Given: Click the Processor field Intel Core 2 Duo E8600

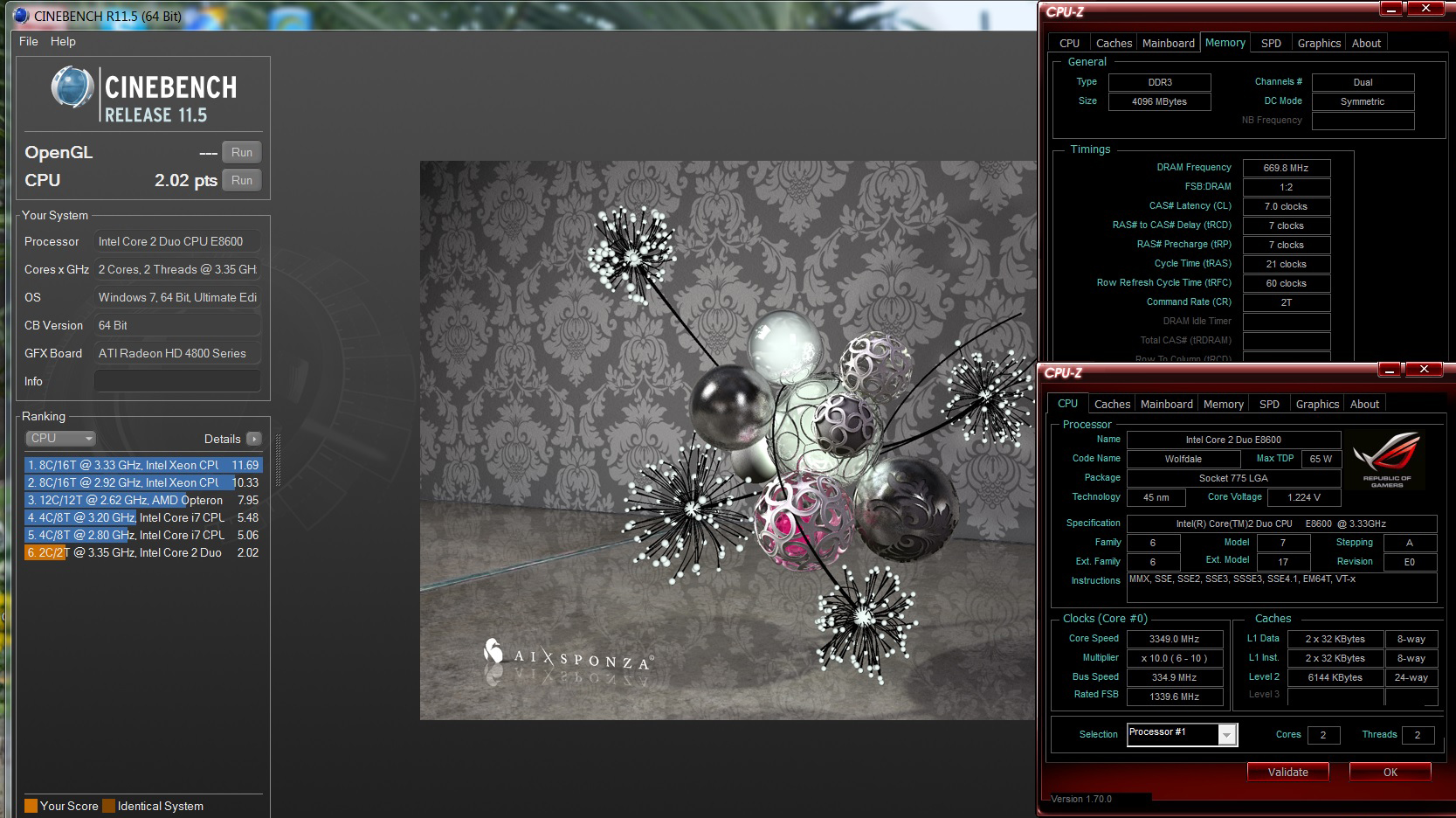Looking at the screenshot, I should (177, 241).
